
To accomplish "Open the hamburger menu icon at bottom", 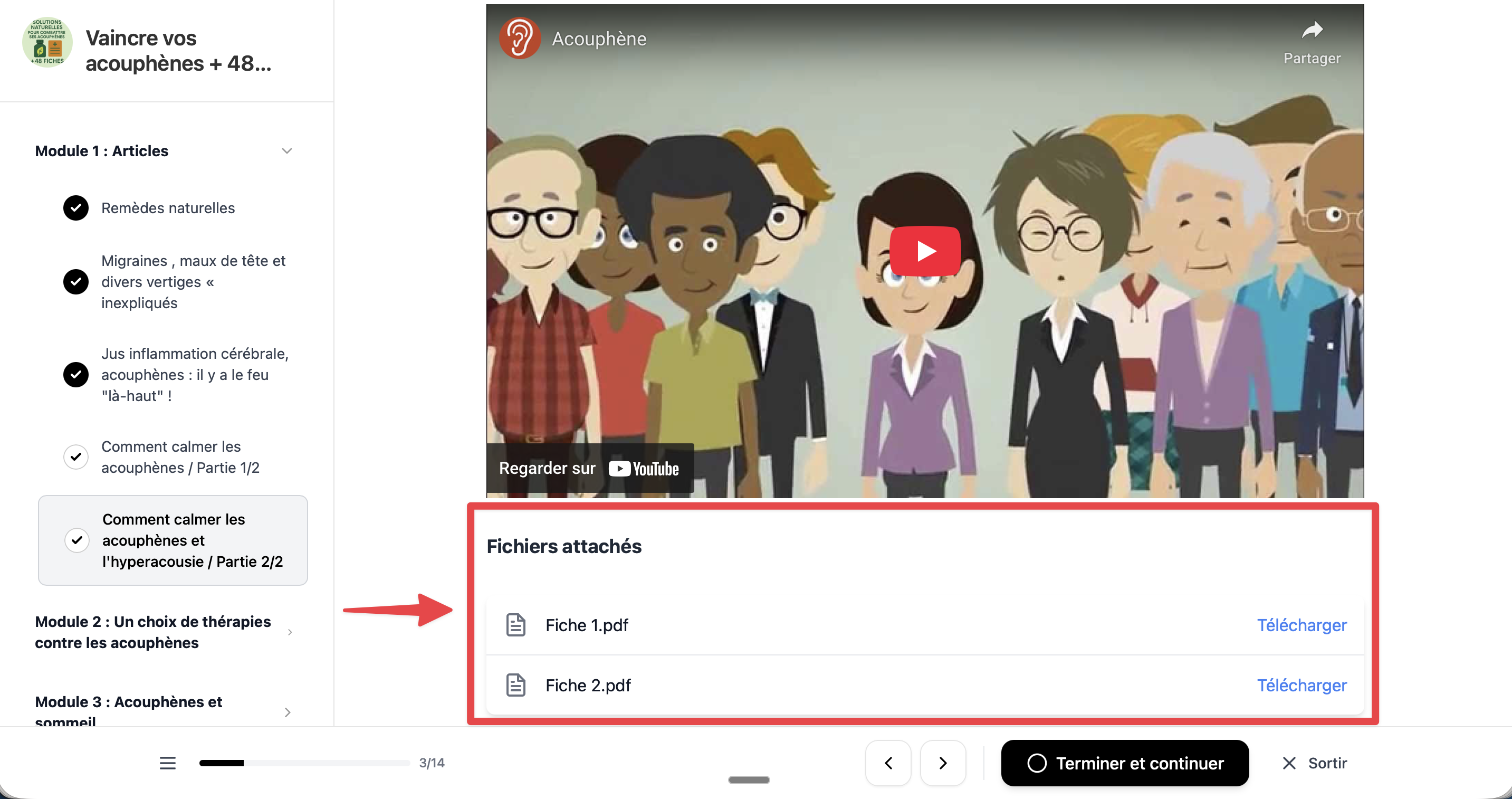I will [167, 763].
